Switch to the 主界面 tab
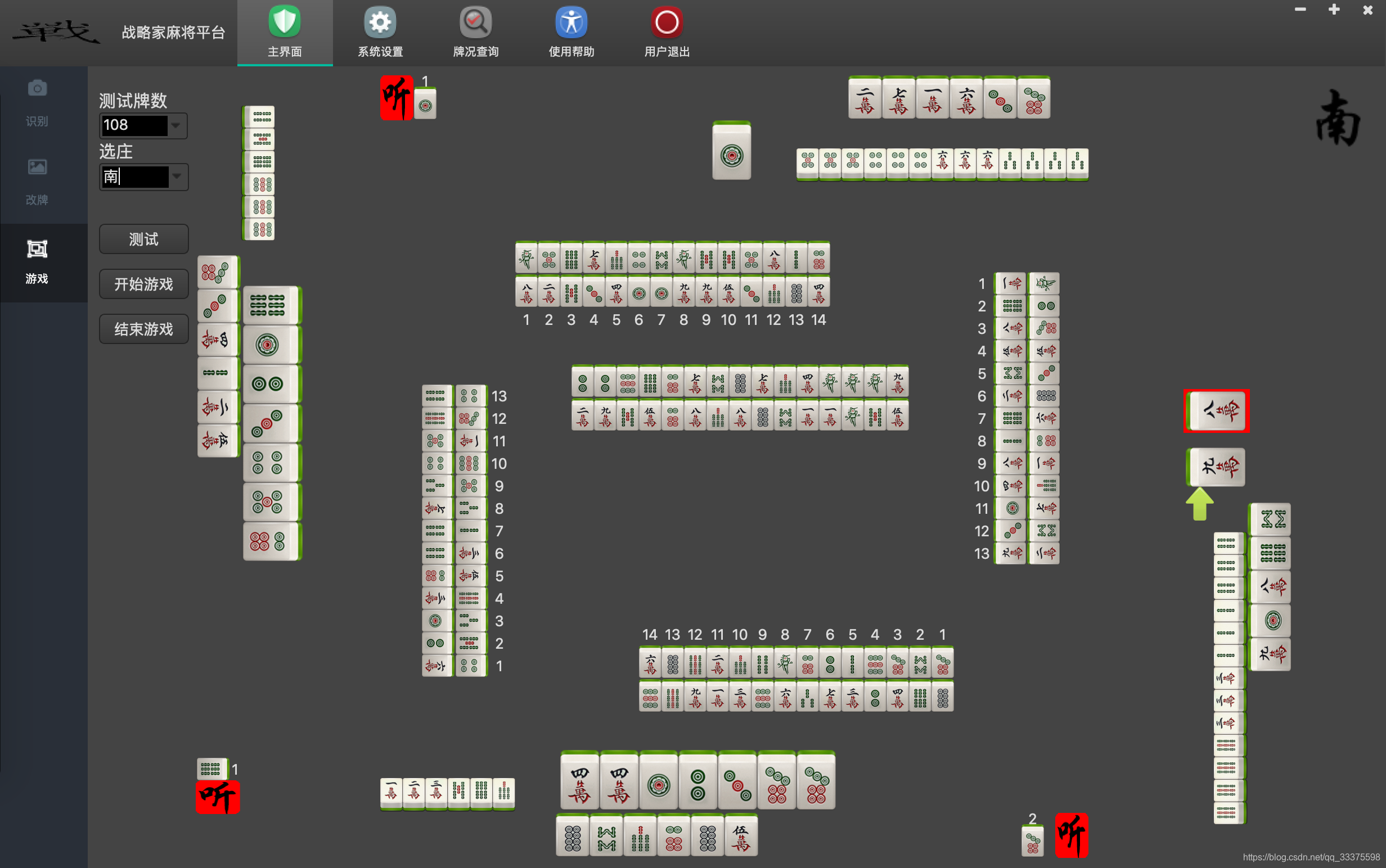The image size is (1386, 868). click(x=284, y=32)
